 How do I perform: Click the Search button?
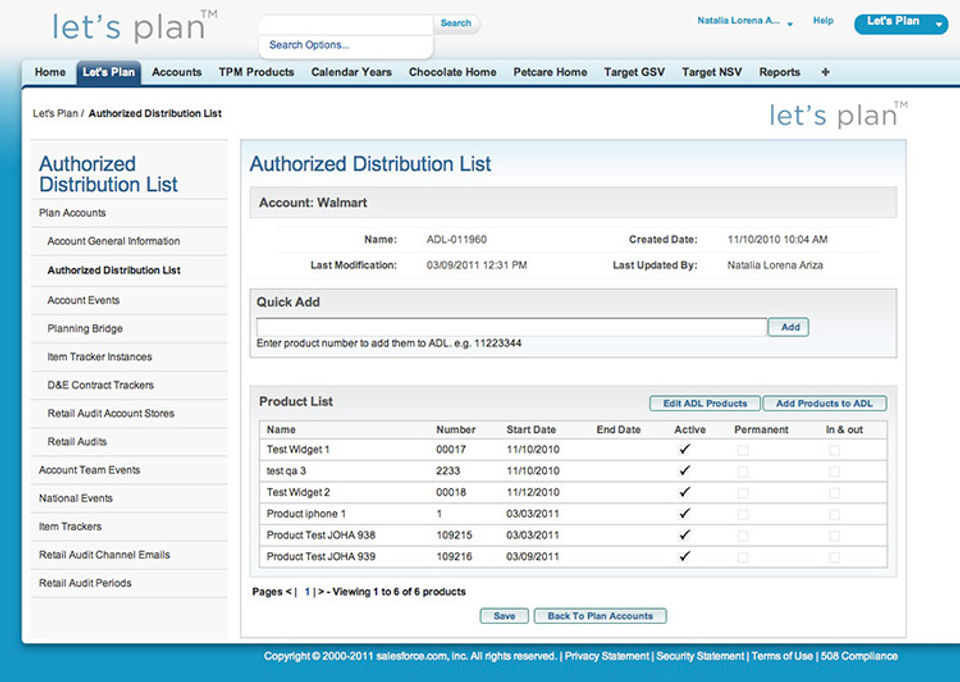(456, 23)
